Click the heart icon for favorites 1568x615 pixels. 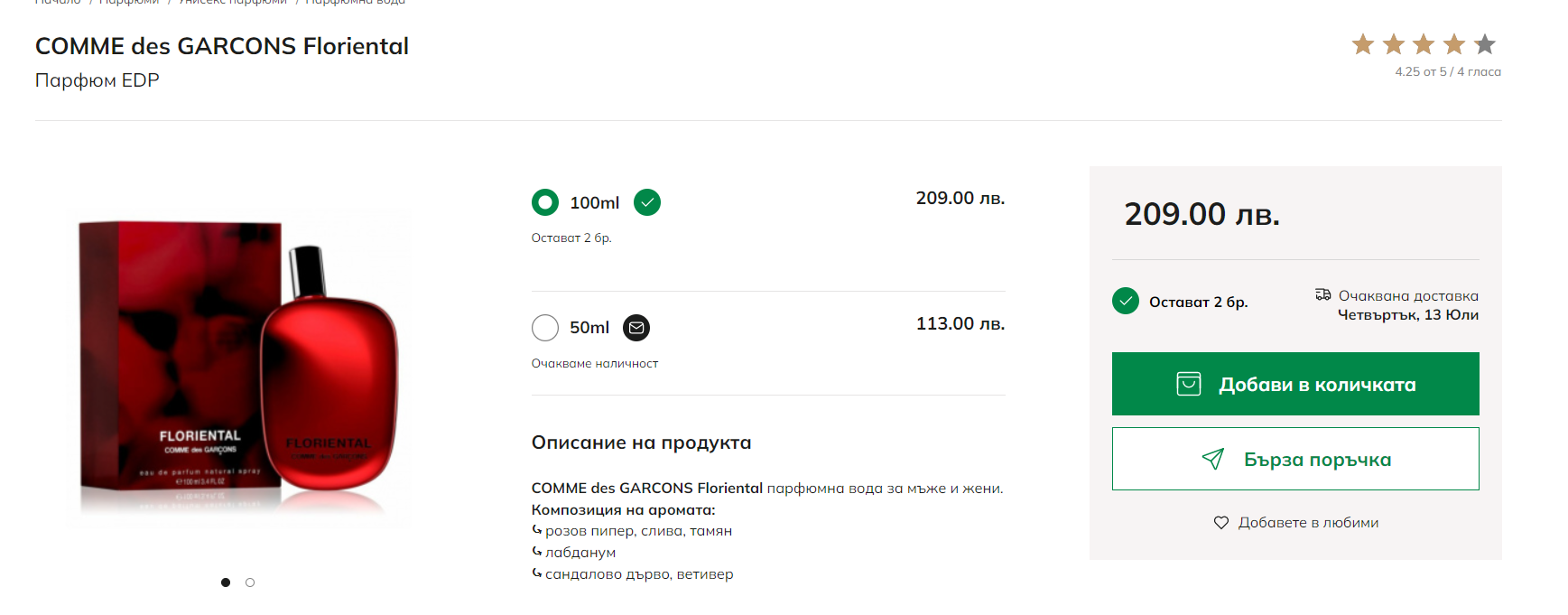tap(1221, 523)
